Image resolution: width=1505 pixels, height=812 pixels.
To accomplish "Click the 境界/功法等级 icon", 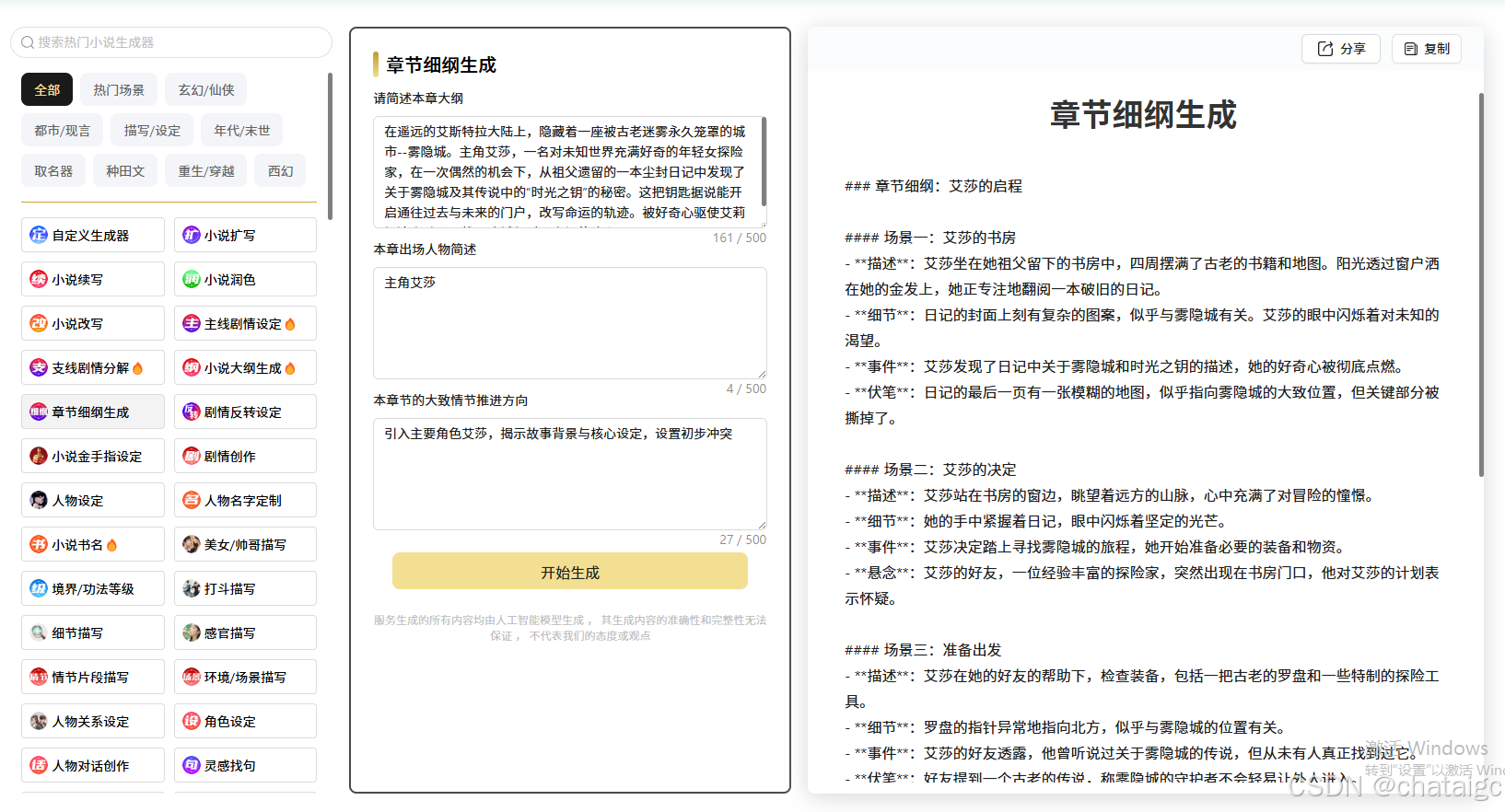I will (x=39, y=588).
